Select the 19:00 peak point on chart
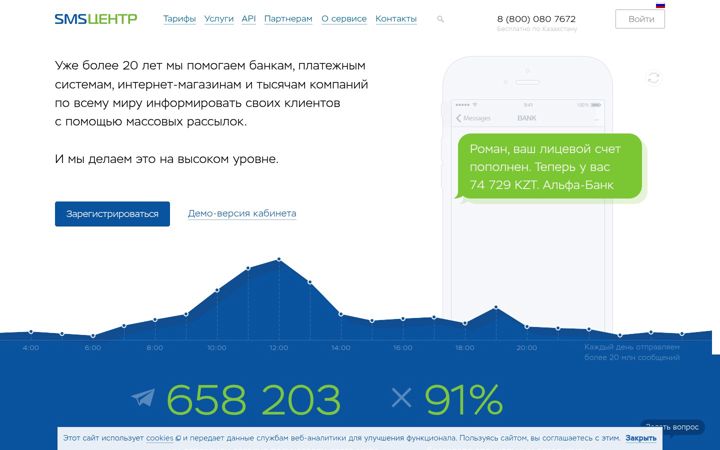Viewport: 720px width, 450px height. 496,307
